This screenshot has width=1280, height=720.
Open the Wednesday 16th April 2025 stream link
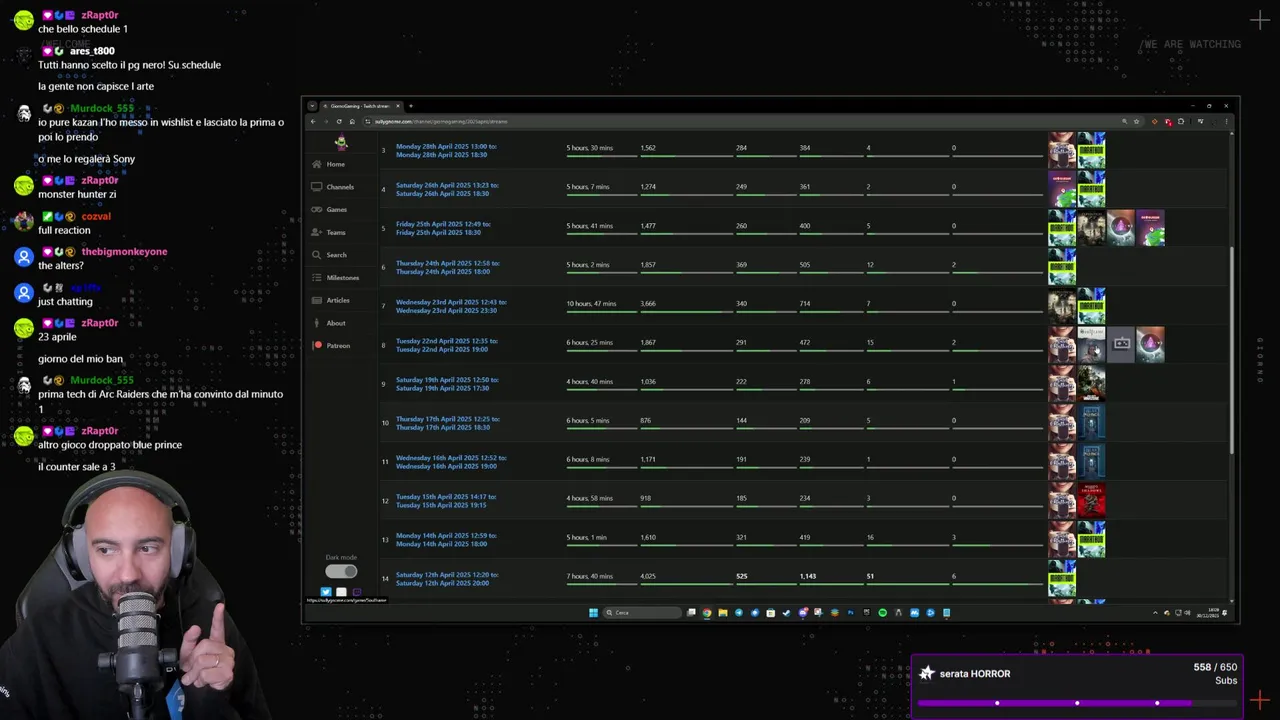(x=451, y=462)
